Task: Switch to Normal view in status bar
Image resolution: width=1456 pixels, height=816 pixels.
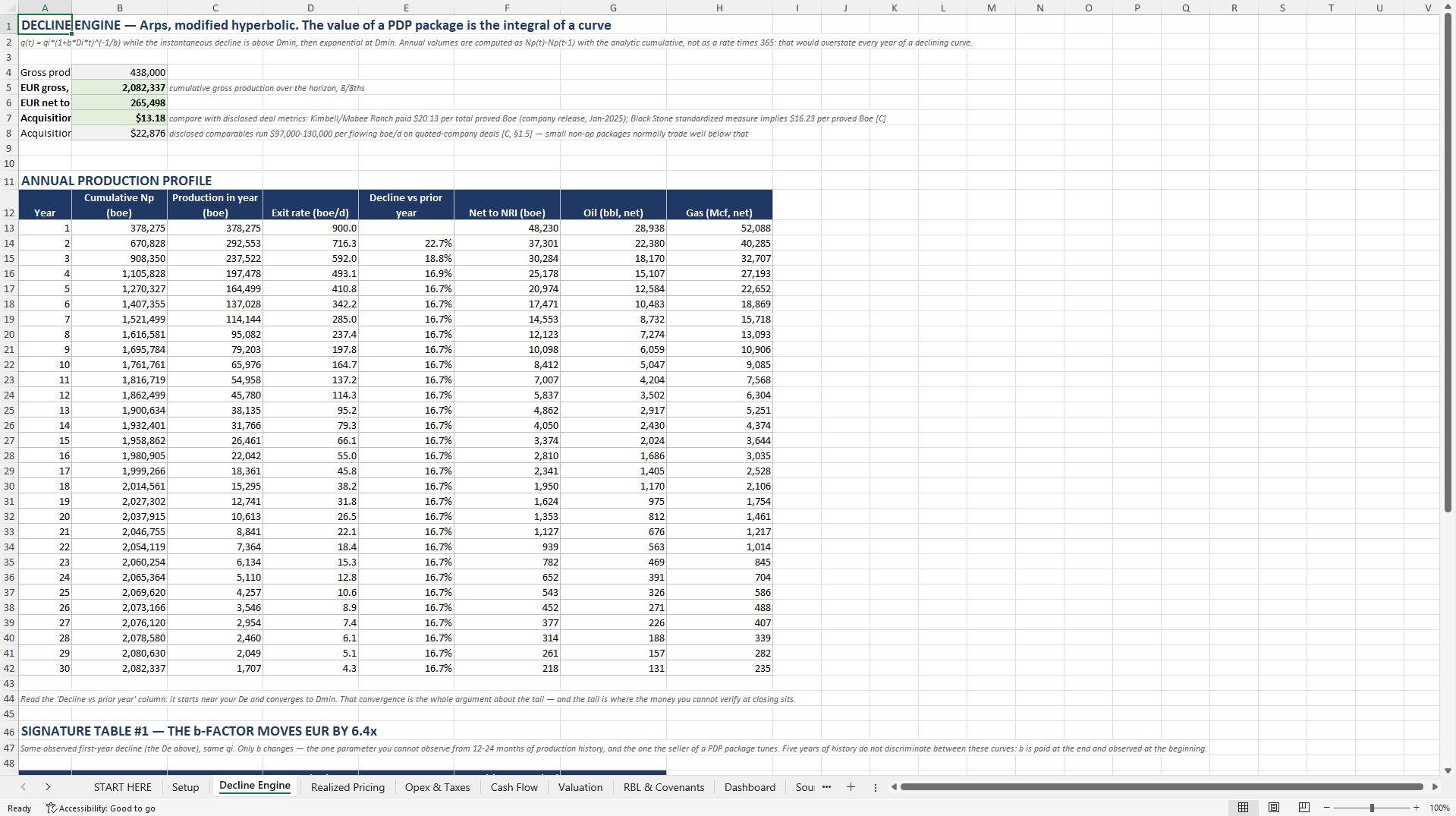Action: point(1243,808)
